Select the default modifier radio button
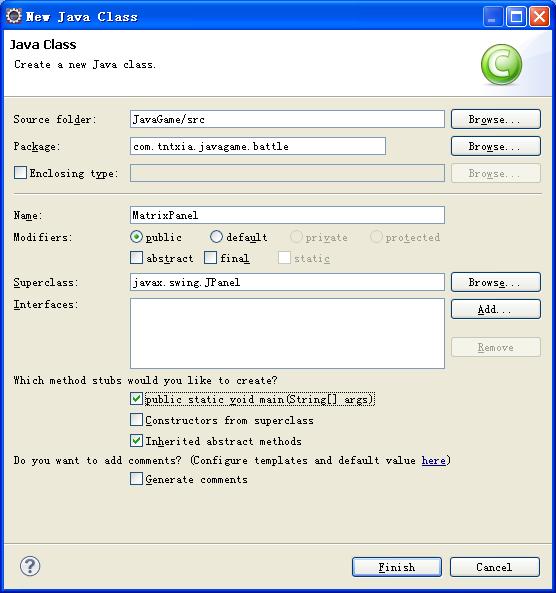556x593 pixels. click(216, 237)
